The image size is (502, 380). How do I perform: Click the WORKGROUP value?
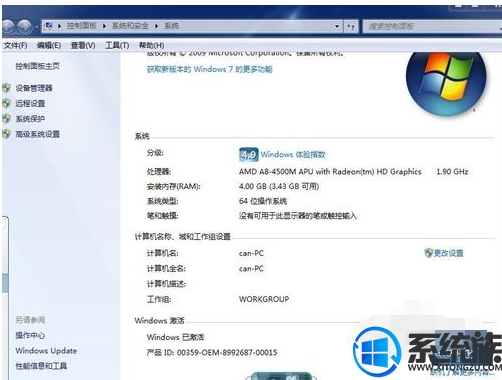tap(264, 299)
